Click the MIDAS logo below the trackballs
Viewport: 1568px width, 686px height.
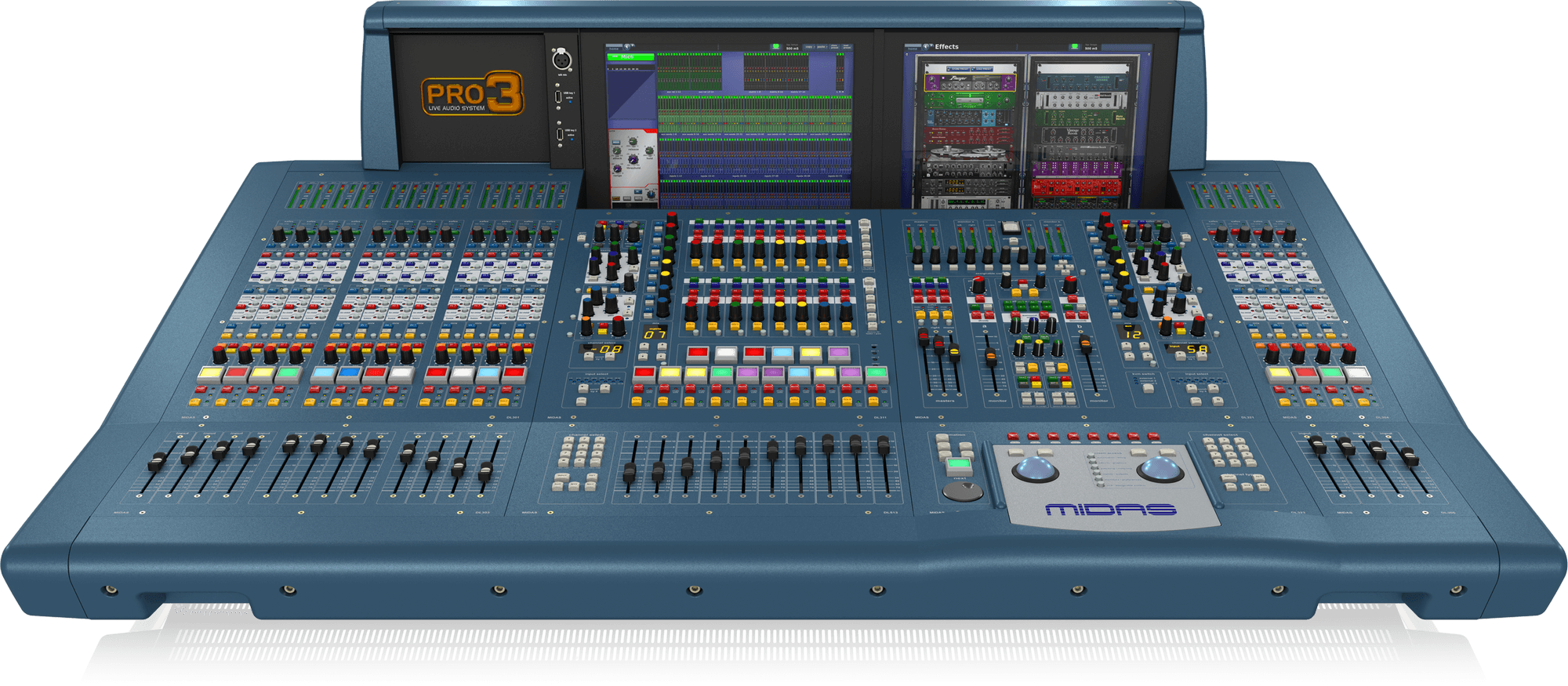pos(1111,510)
